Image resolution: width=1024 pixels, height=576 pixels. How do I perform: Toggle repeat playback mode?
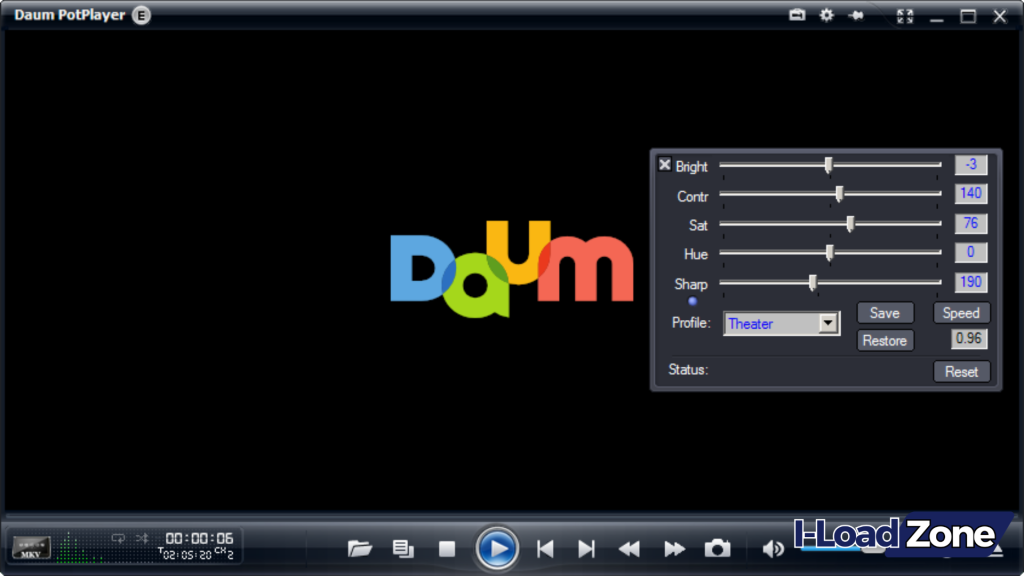(x=119, y=537)
